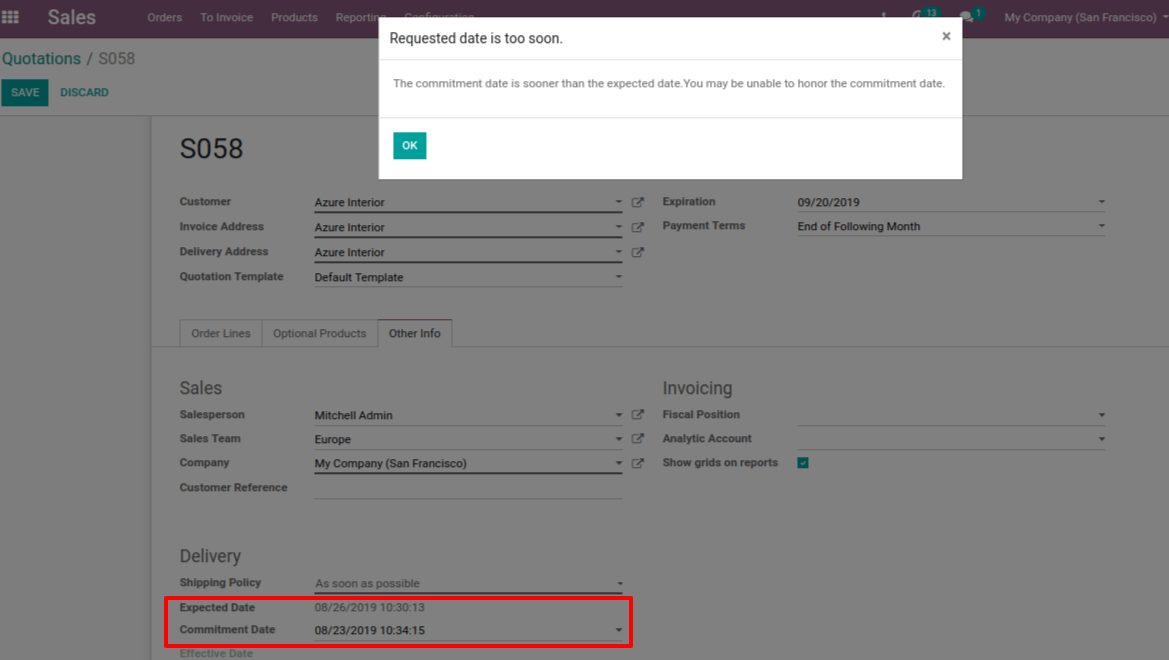Image resolution: width=1169 pixels, height=660 pixels.
Task: Select the Other Info tab
Action: click(415, 333)
